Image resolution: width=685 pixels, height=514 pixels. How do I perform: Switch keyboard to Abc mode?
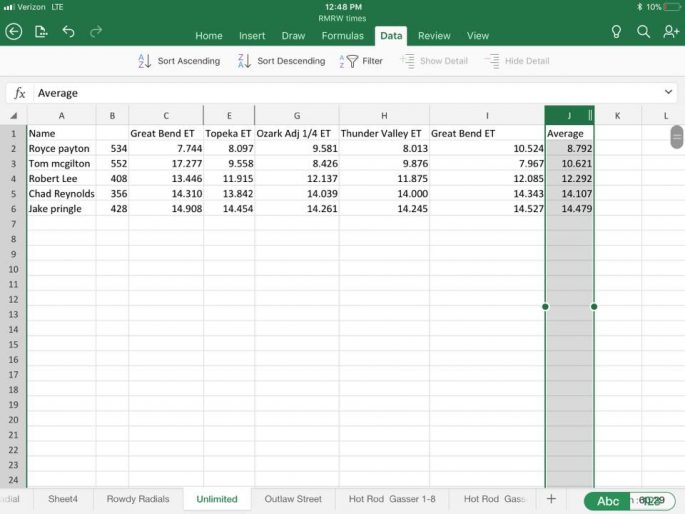(x=608, y=501)
